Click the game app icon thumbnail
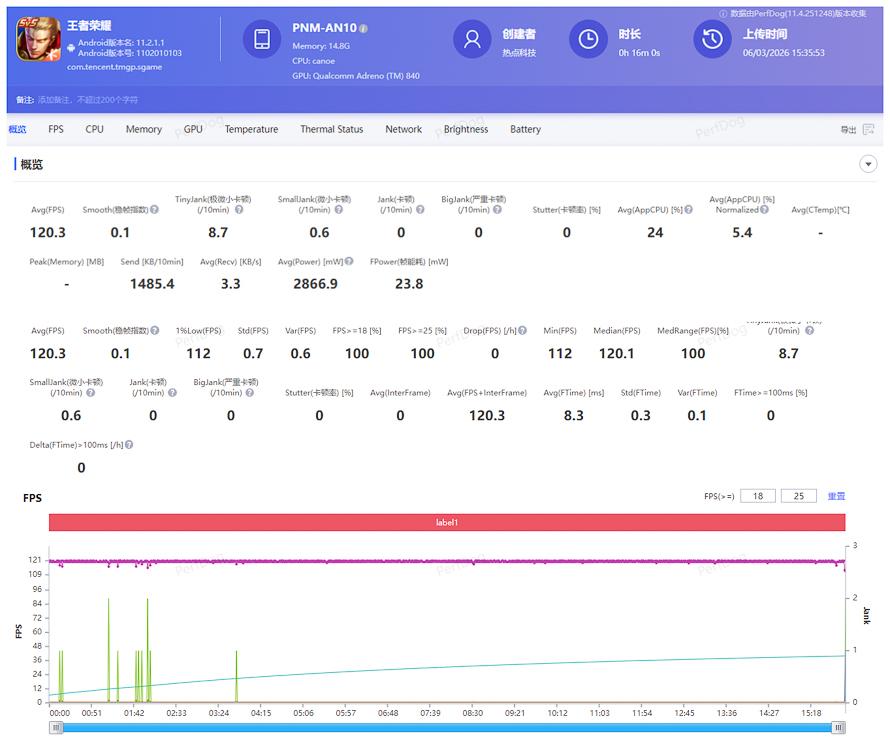890x744 pixels. click(39, 41)
